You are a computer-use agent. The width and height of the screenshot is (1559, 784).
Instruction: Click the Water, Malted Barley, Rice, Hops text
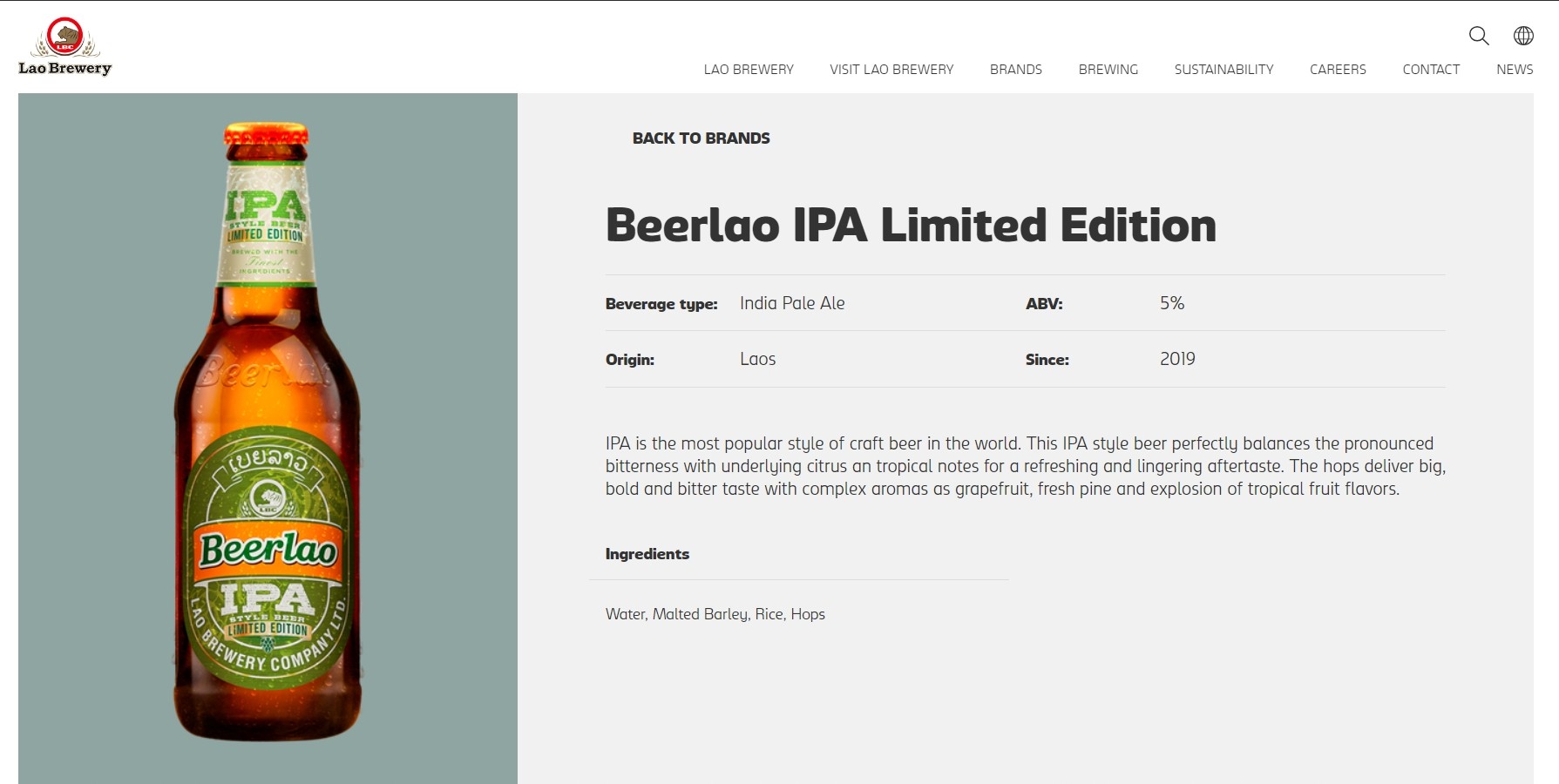715,614
